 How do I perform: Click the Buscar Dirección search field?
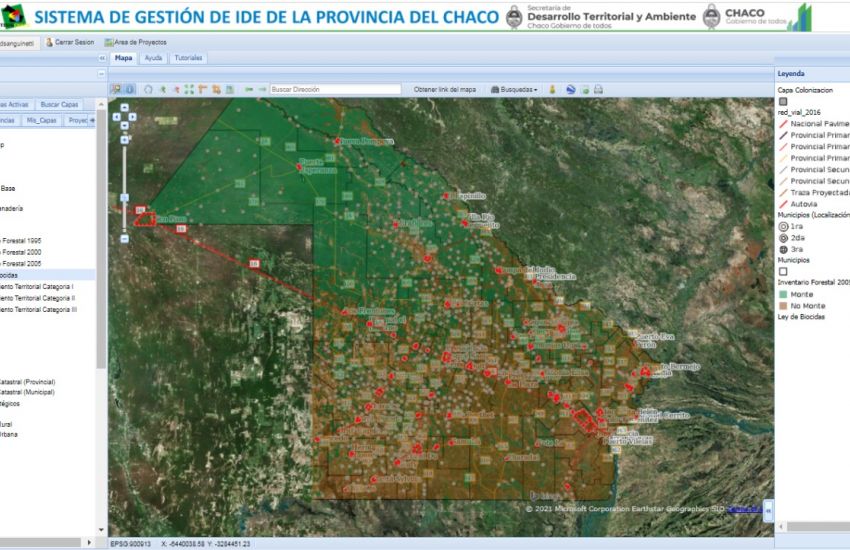[335, 89]
